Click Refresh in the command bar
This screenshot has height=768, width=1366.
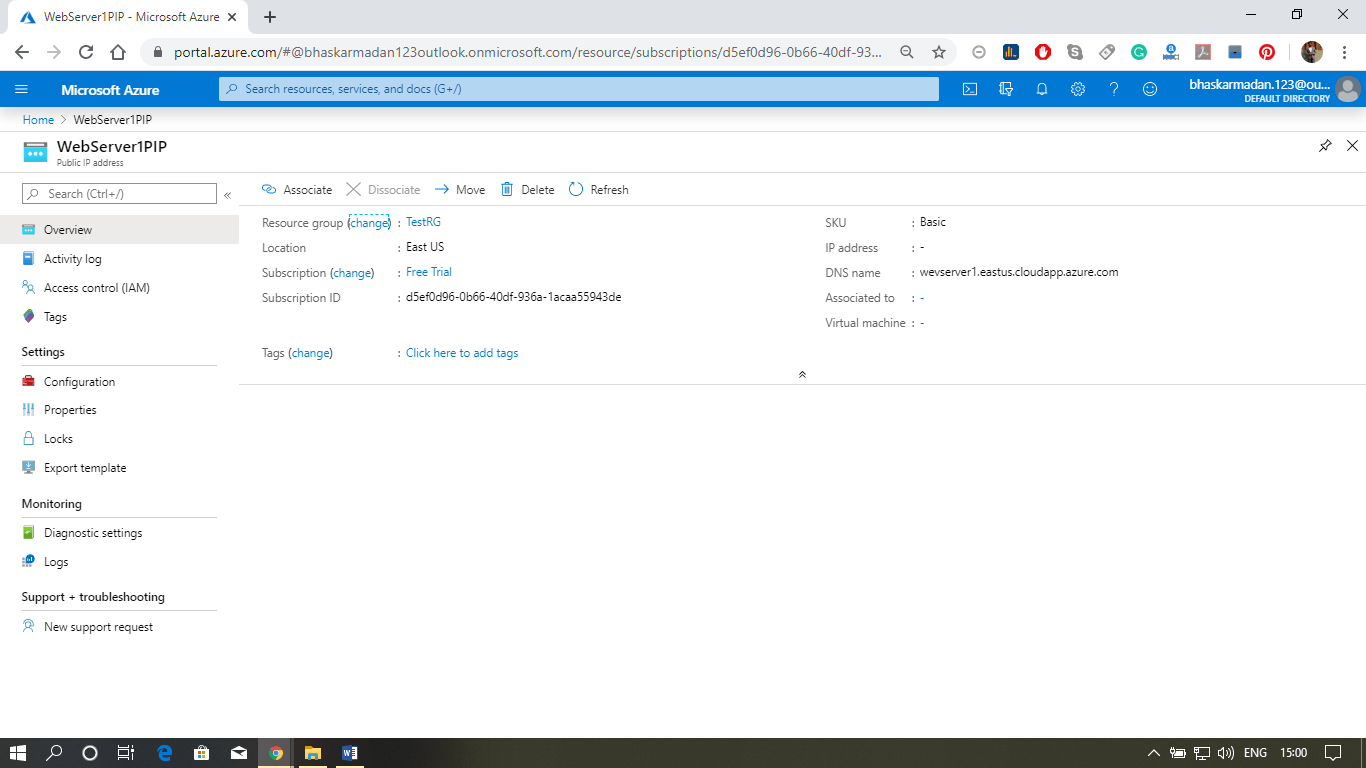point(598,190)
